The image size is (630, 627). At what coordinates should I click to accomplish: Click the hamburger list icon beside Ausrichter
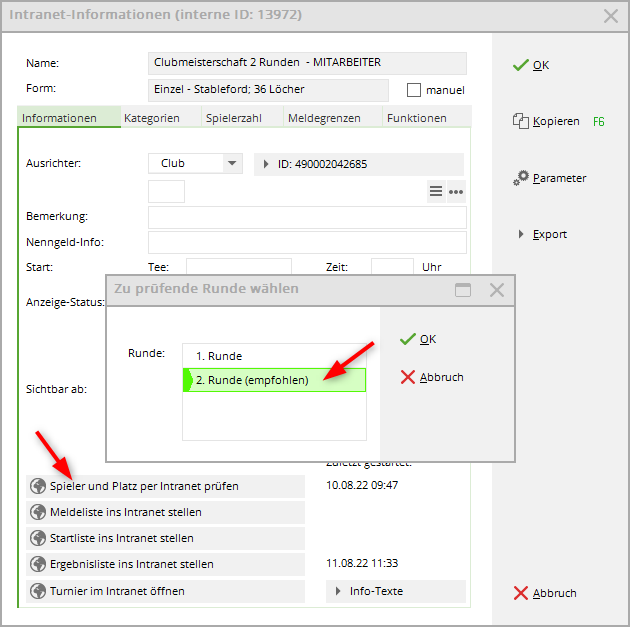click(x=436, y=191)
